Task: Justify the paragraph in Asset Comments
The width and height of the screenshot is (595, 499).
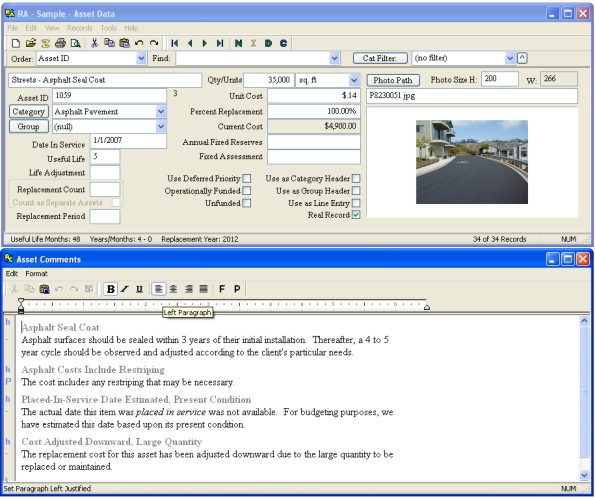Action: click(204, 289)
